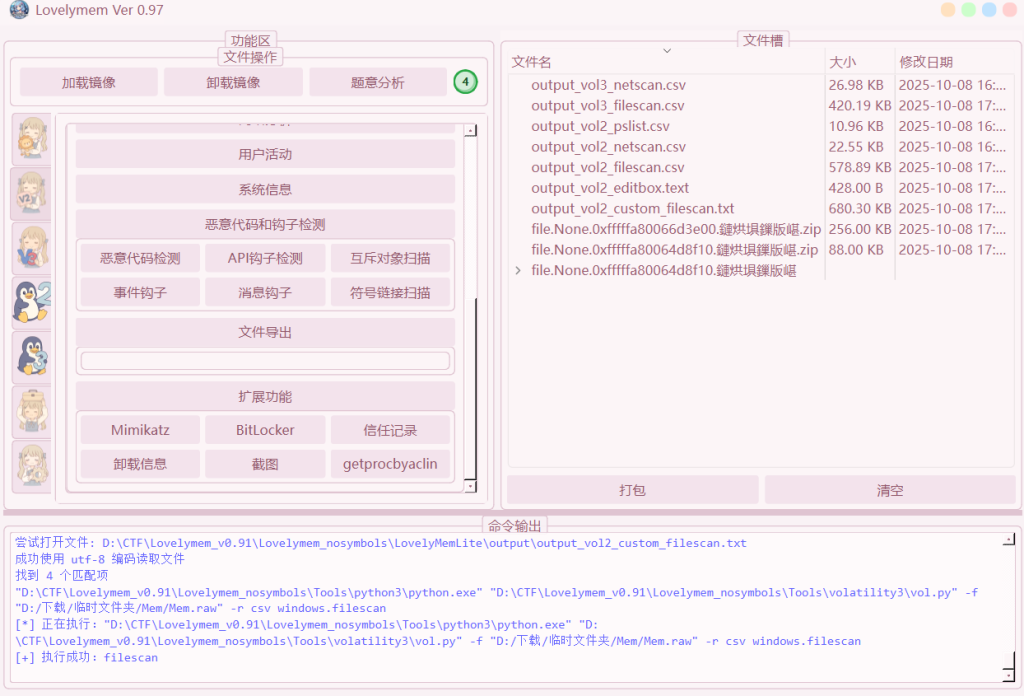Click the orange circle window button

(948, 10)
